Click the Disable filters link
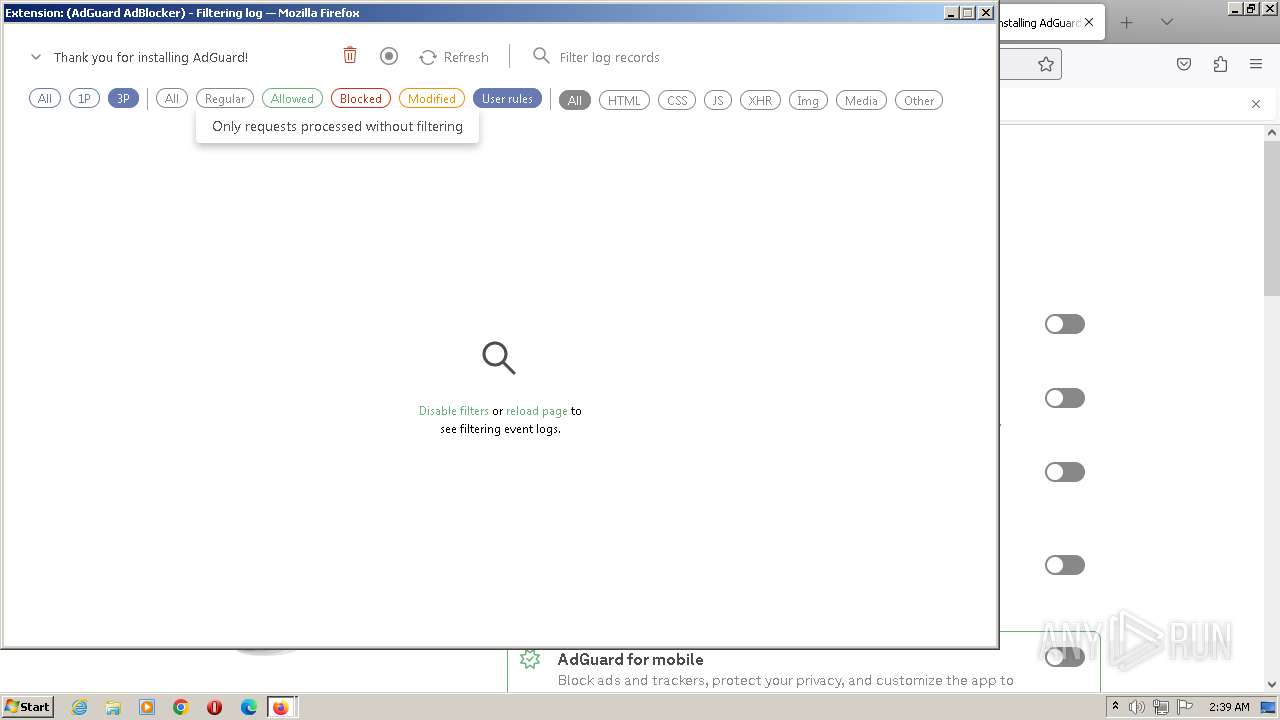Viewport: 1280px width, 720px height. click(454, 411)
